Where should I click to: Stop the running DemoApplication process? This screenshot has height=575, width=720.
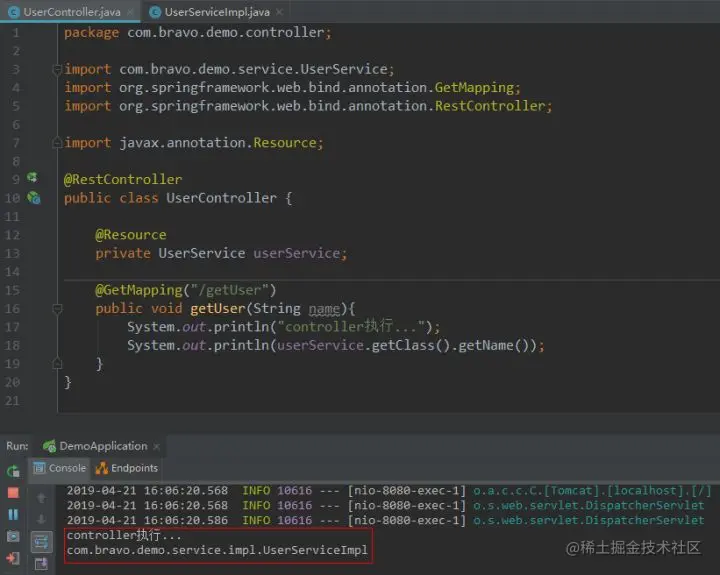pos(13,492)
